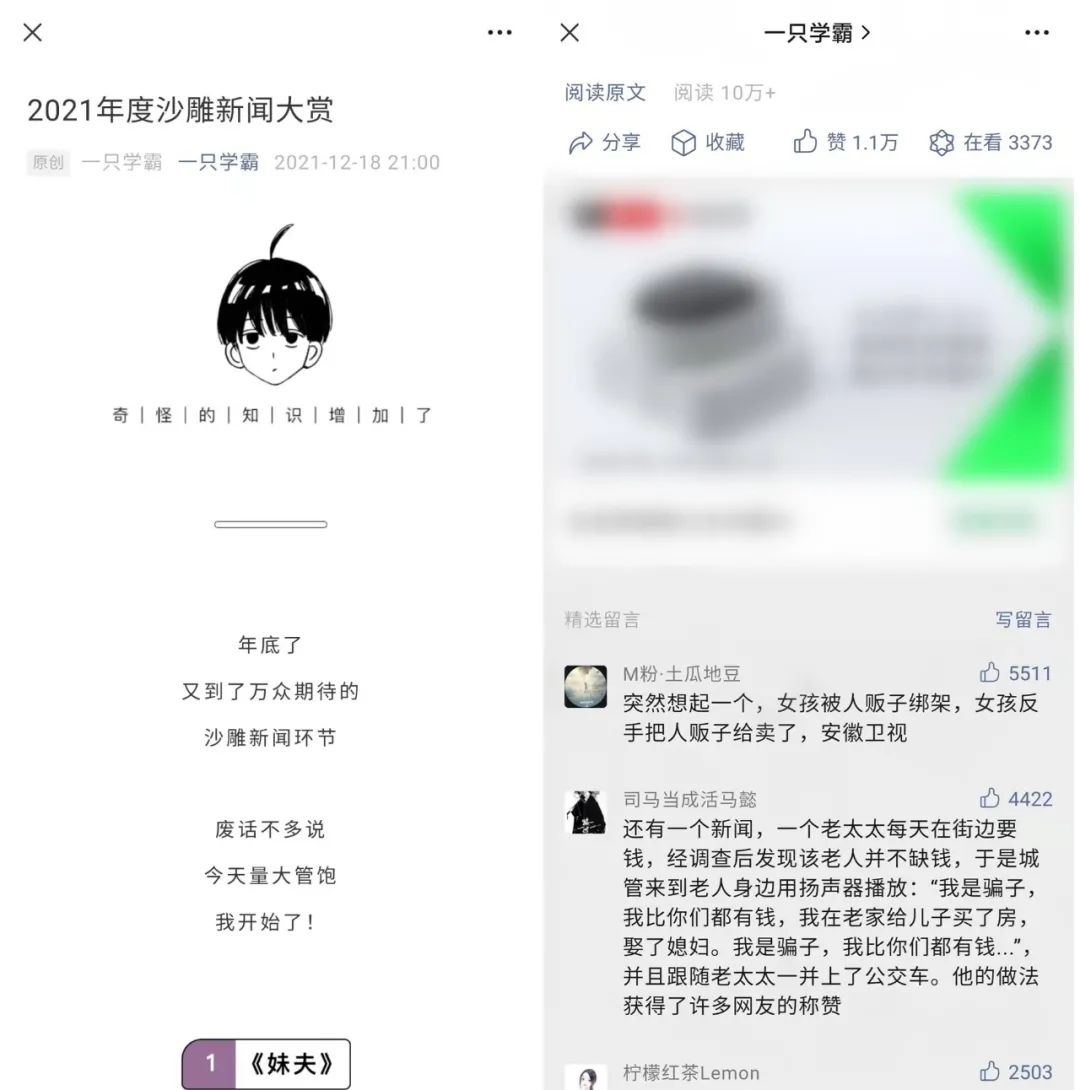Toggle the 赞 1.1万 thumbs-up
This screenshot has width=1080, height=1090.
[x=805, y=141]
